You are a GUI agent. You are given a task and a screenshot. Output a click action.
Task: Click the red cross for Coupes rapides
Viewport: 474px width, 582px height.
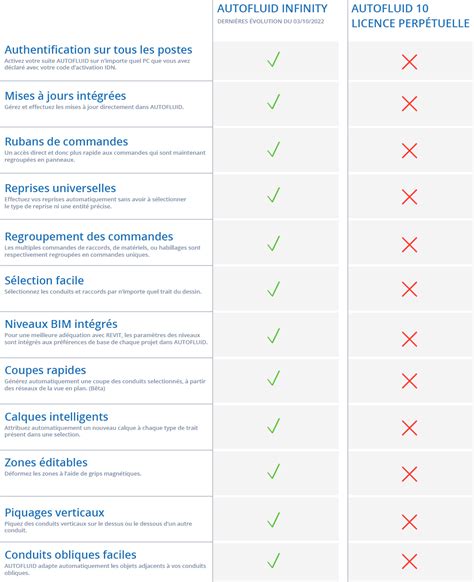409,381
